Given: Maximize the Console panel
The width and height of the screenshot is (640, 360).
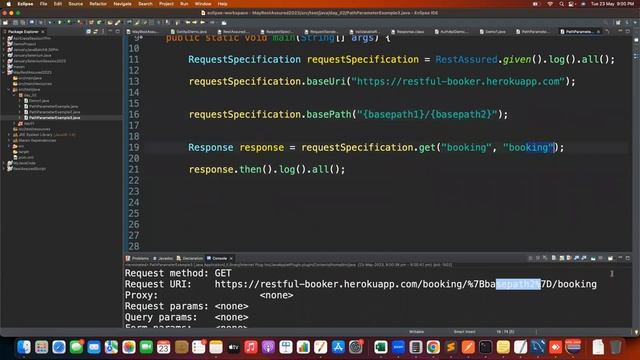Looking at the screenshot, I should [628, 258].
